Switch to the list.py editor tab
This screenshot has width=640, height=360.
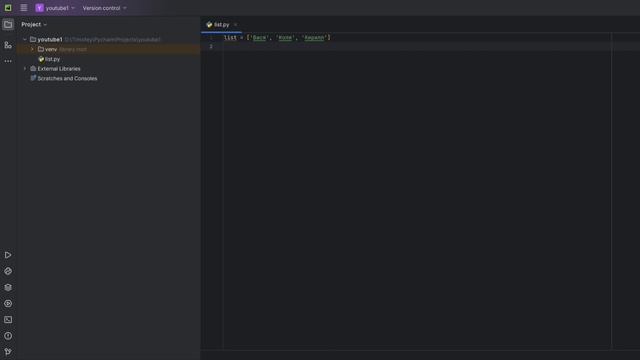(x=221, y=24)
